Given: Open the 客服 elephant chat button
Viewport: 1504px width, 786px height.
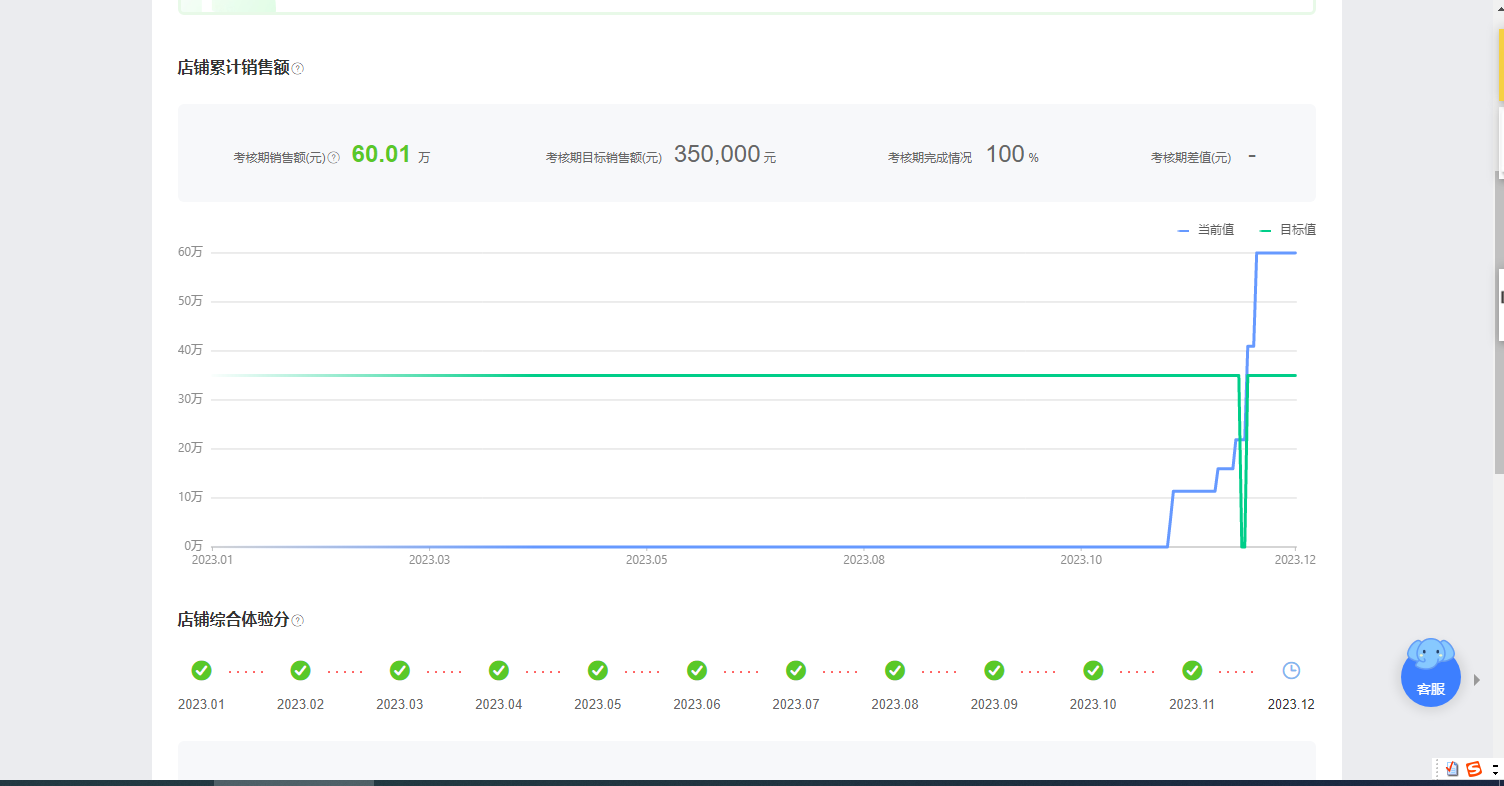Looking at the screenshot, I should point(1430,674).
